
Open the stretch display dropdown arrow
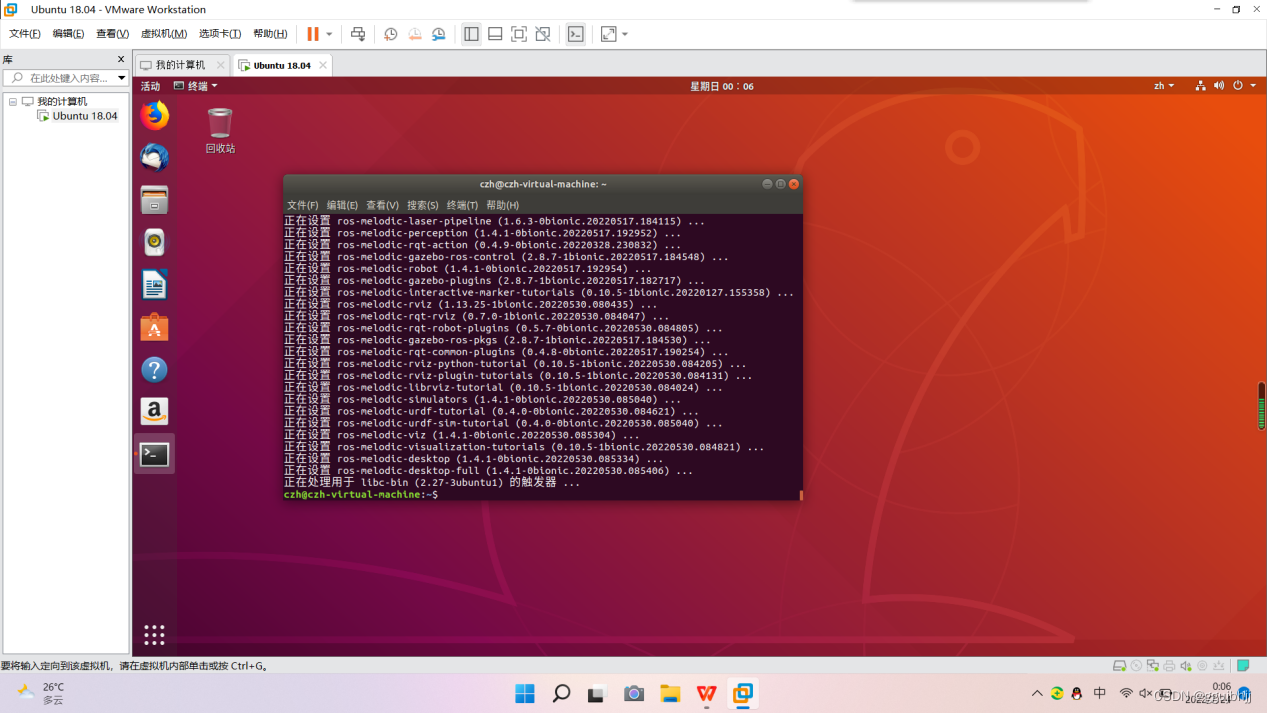click(x=625, y=34)
